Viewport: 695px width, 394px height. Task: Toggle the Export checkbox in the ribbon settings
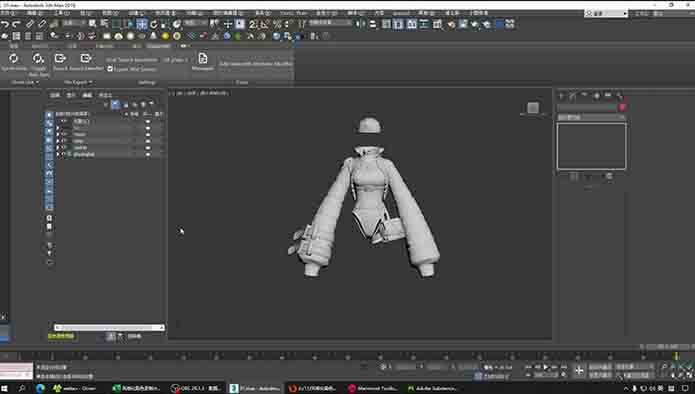(110, 69)
